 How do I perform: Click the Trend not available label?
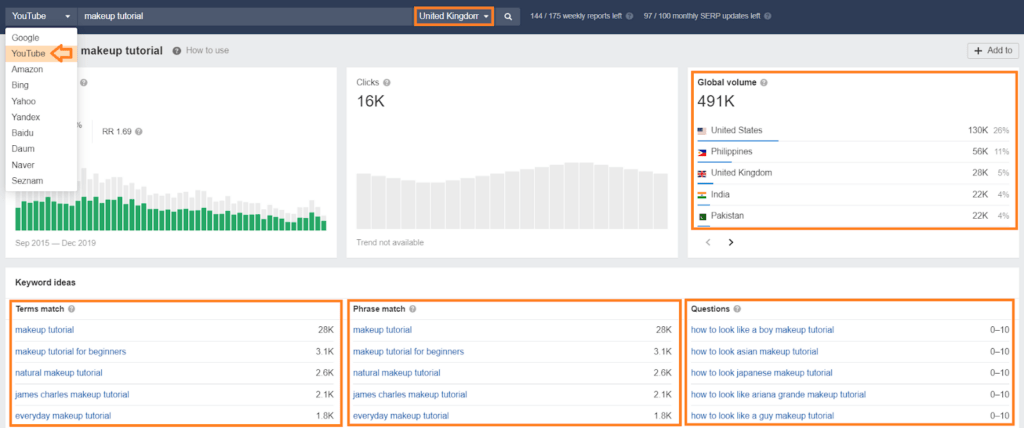(x=390, y=242)
